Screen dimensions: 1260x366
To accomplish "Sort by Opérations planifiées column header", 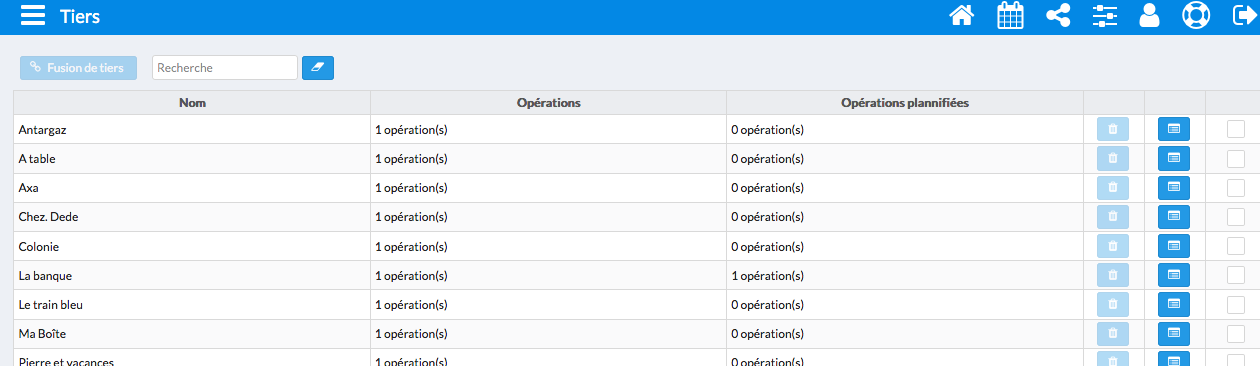I will [x=905, y=102].
